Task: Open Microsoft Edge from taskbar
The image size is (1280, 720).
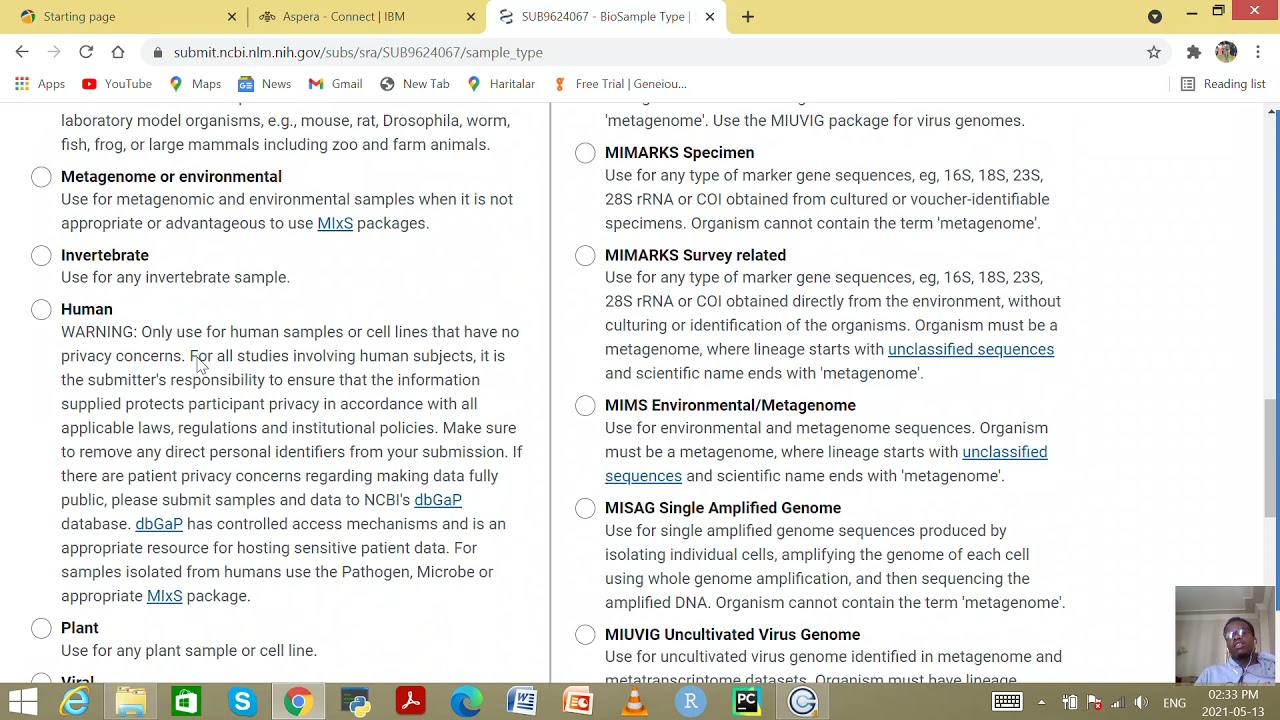Action: (x=466, y=702)
